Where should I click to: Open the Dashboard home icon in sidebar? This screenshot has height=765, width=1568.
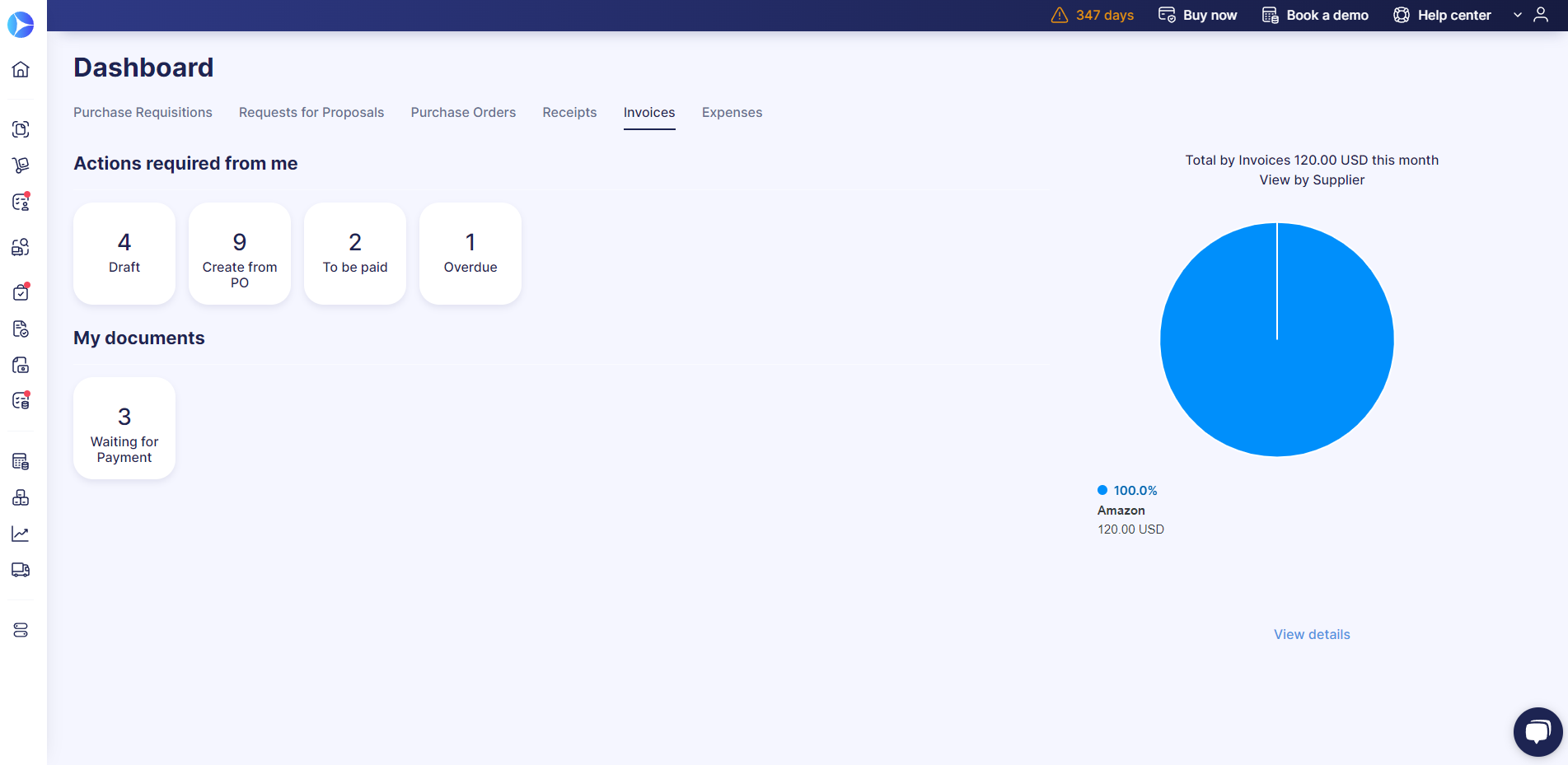[x=21, y=69]
